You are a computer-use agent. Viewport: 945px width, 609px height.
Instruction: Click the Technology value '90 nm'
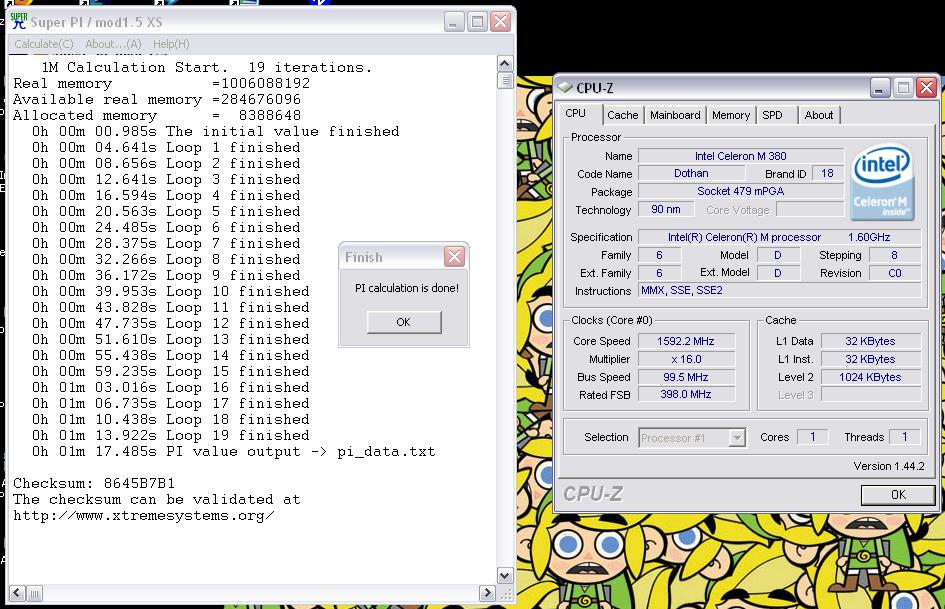pyautogui.click(x=666, y=209)
